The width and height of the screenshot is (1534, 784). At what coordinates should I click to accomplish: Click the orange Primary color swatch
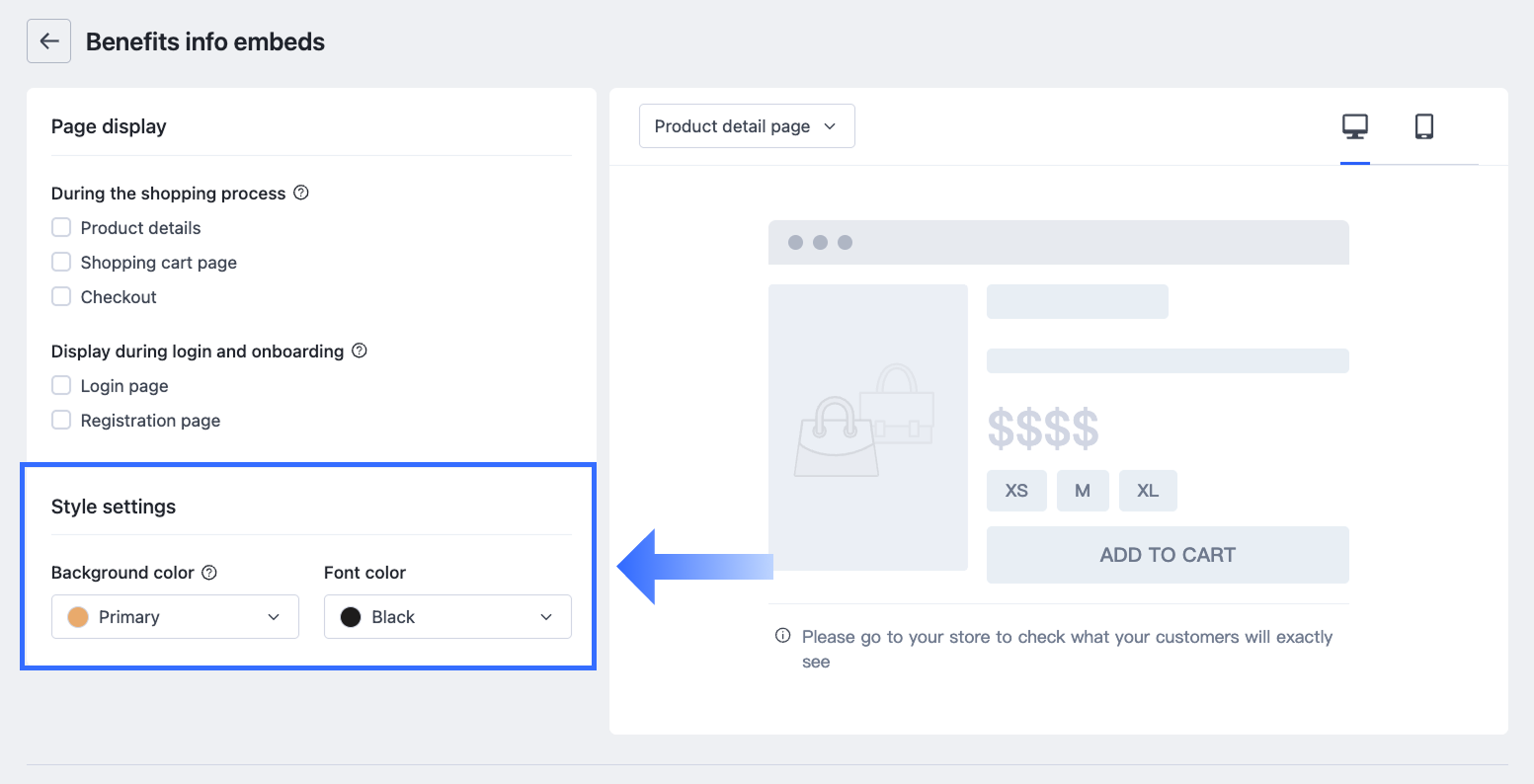[78, 617]
